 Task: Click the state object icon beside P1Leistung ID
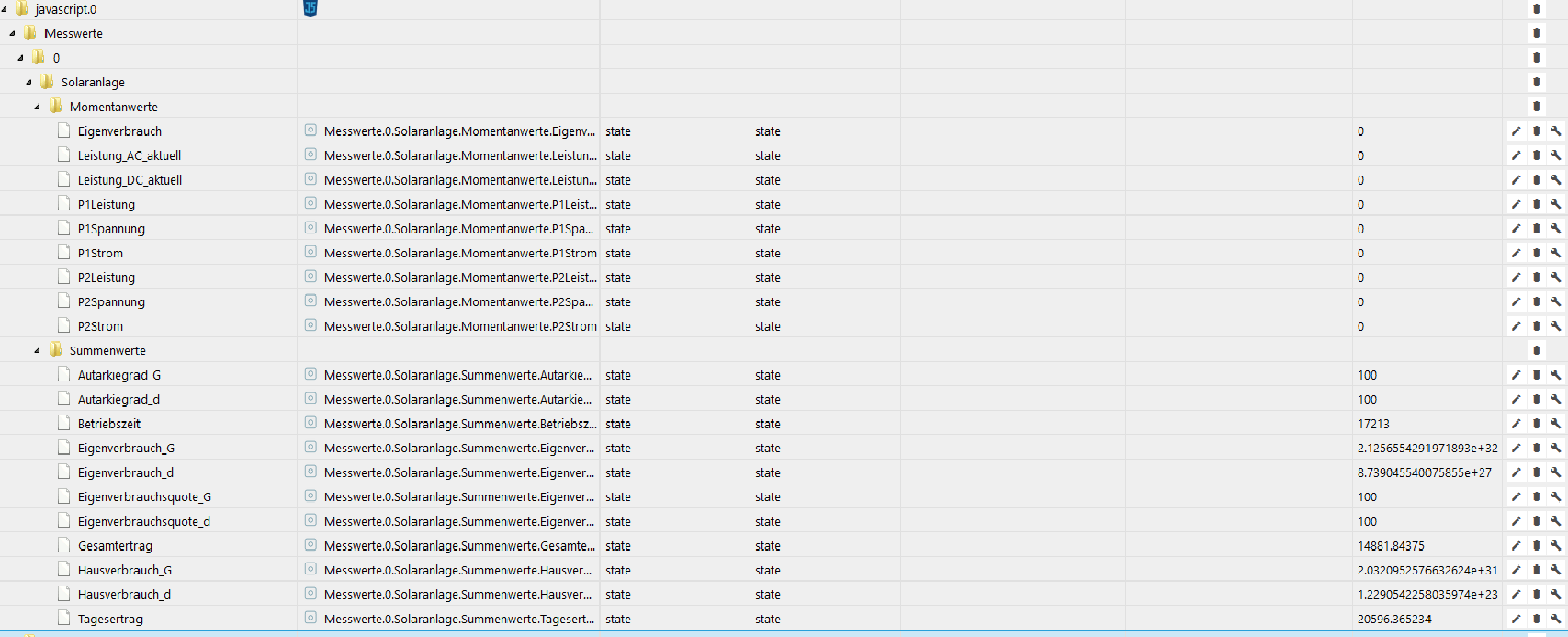click(310, 203)
